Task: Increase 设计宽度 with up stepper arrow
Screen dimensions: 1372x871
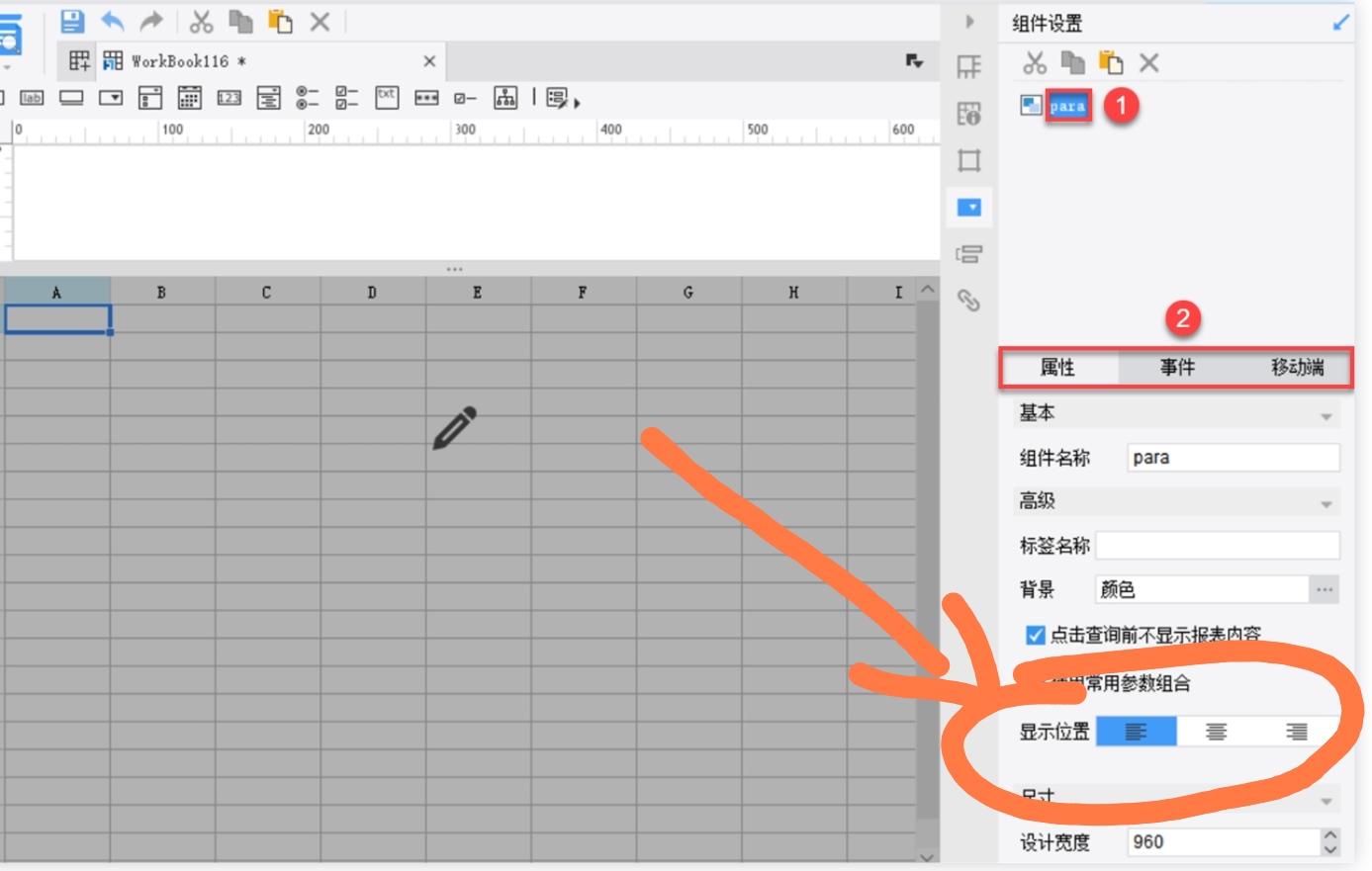Action: coord(1330,835)
